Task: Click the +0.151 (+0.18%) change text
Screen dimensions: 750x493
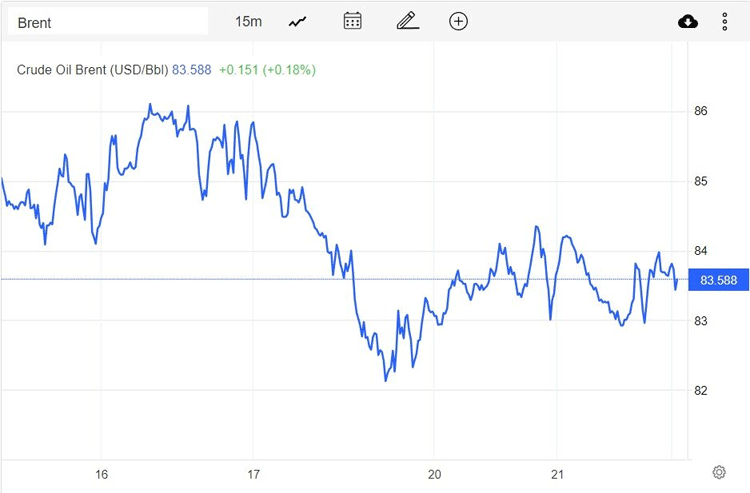Action: coord(268,70)
